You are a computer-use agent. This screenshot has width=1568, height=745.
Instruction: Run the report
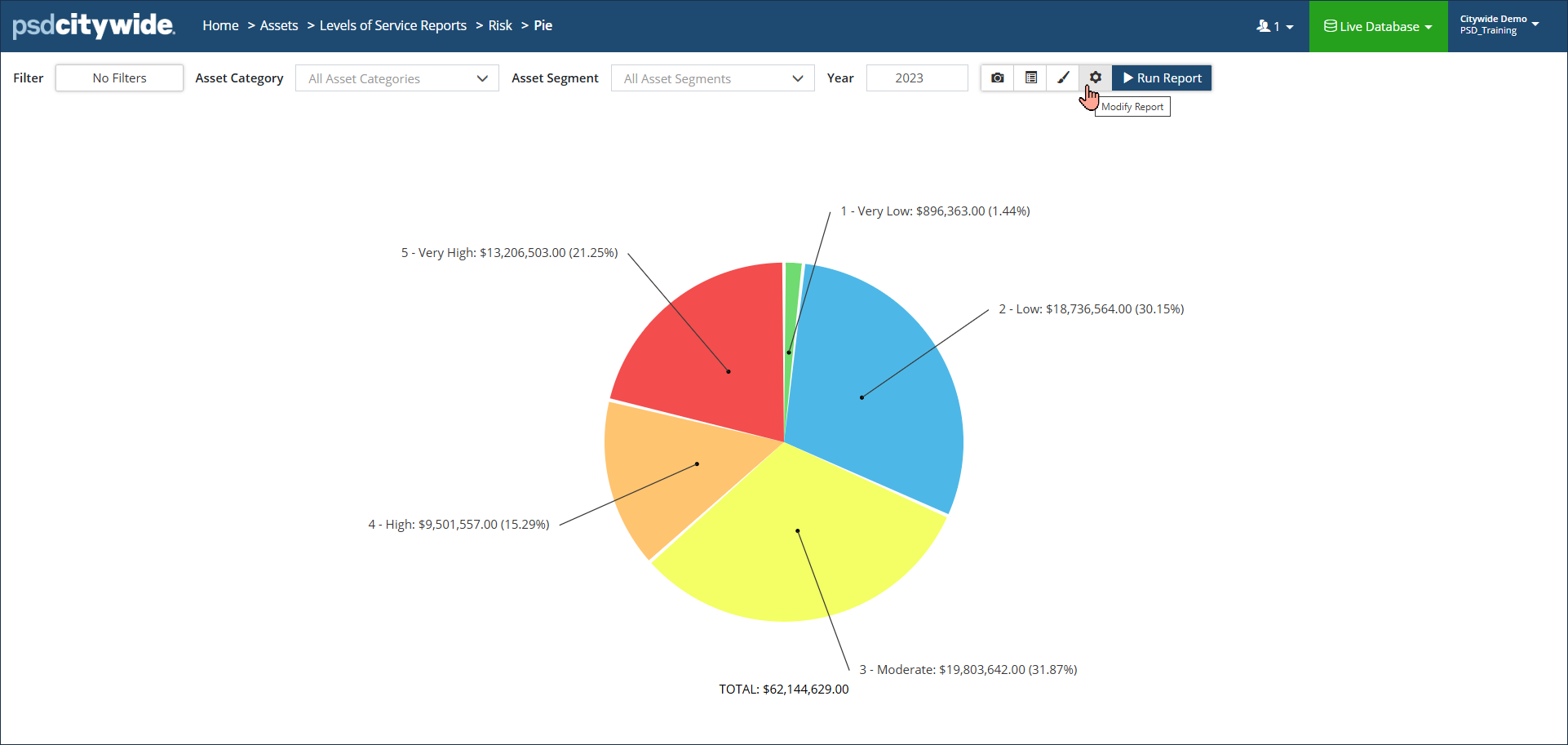(x=1162, y=78)
